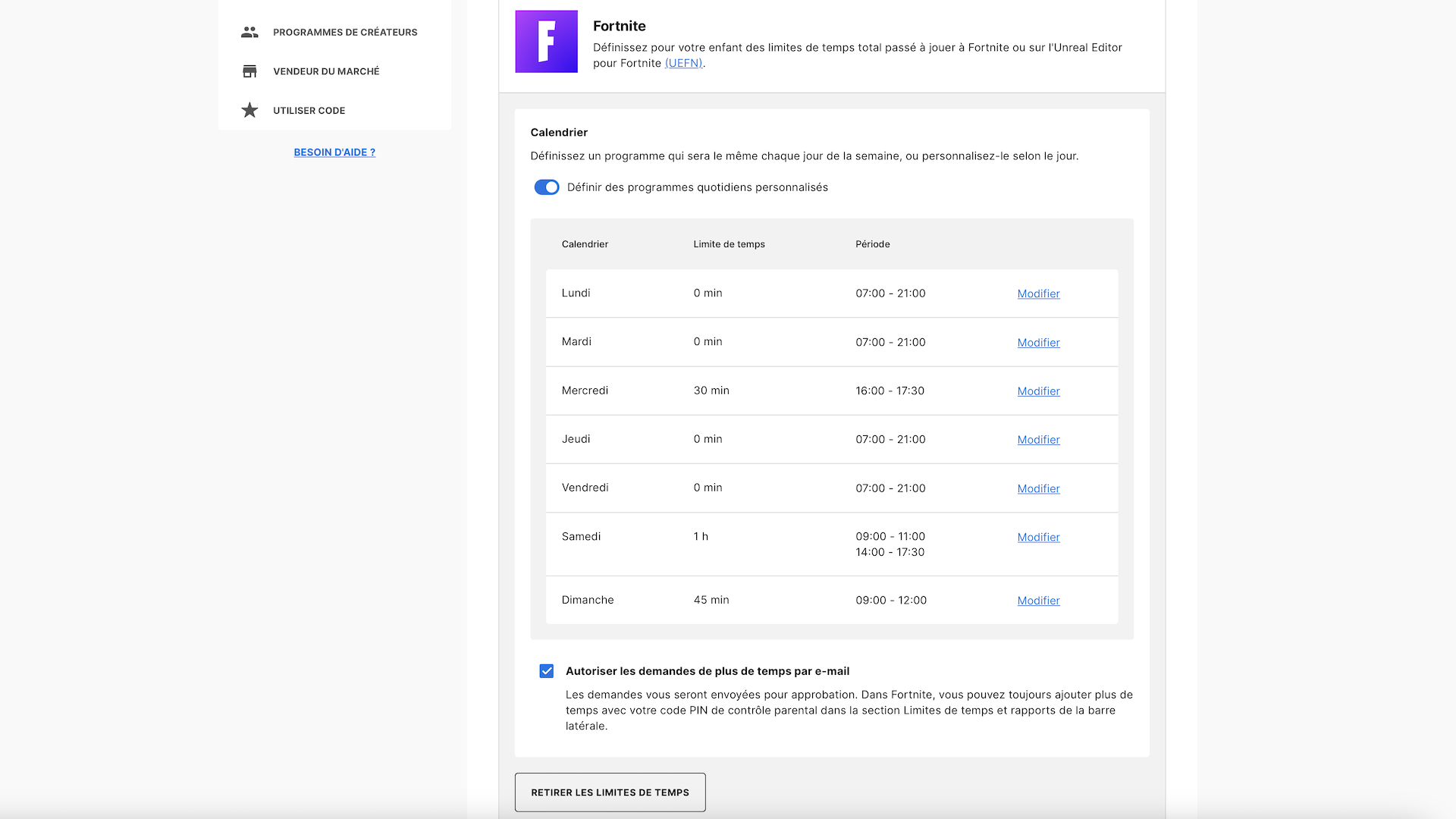This screenshot has width=1456, height=819.
Task: Click the Fortnite purple logo icon
Action: (x=546, y=41)
